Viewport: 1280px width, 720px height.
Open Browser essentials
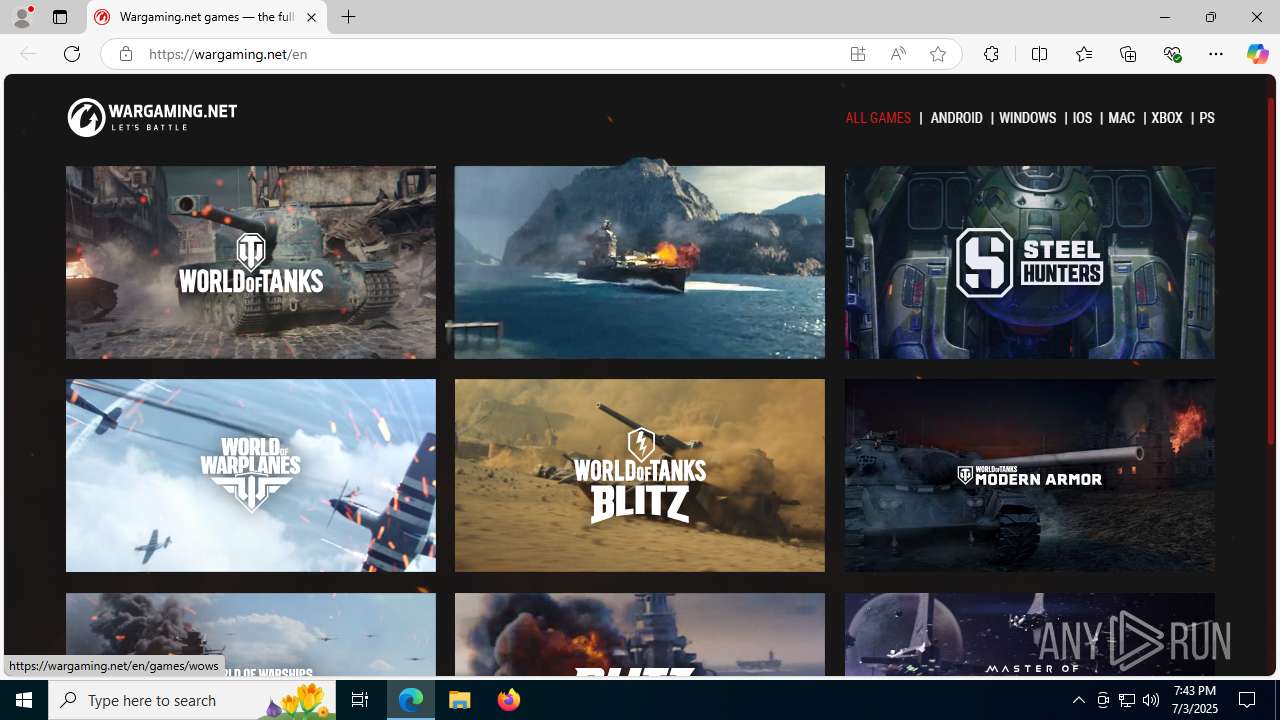pyautogui.click(x=1172, y=54)
